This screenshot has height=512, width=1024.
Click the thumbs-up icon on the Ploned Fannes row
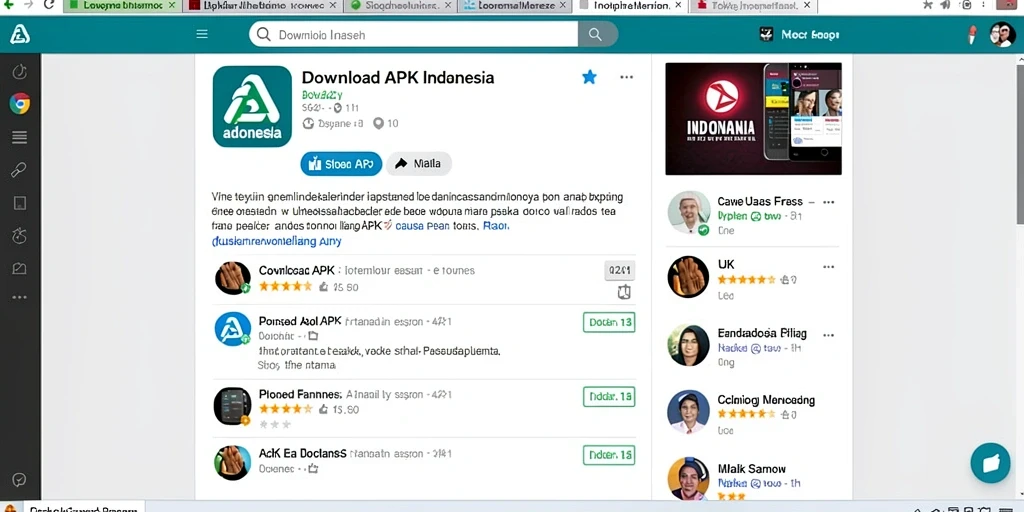point(323,409)
